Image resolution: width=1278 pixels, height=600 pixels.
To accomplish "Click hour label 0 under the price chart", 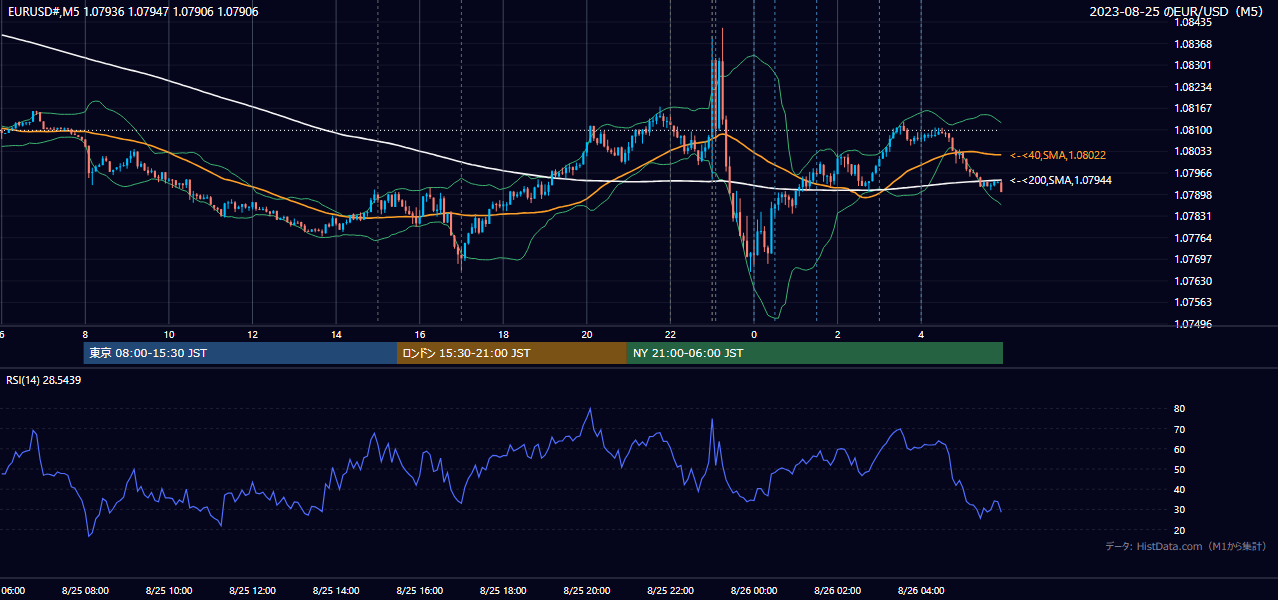I will (754, 334).
